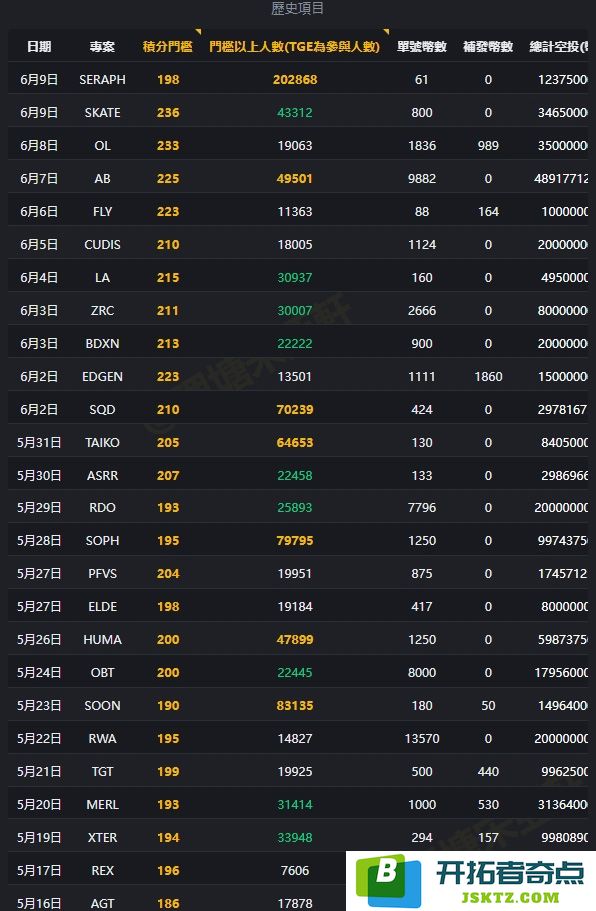Open the SKATE project entry

(102, 112)
